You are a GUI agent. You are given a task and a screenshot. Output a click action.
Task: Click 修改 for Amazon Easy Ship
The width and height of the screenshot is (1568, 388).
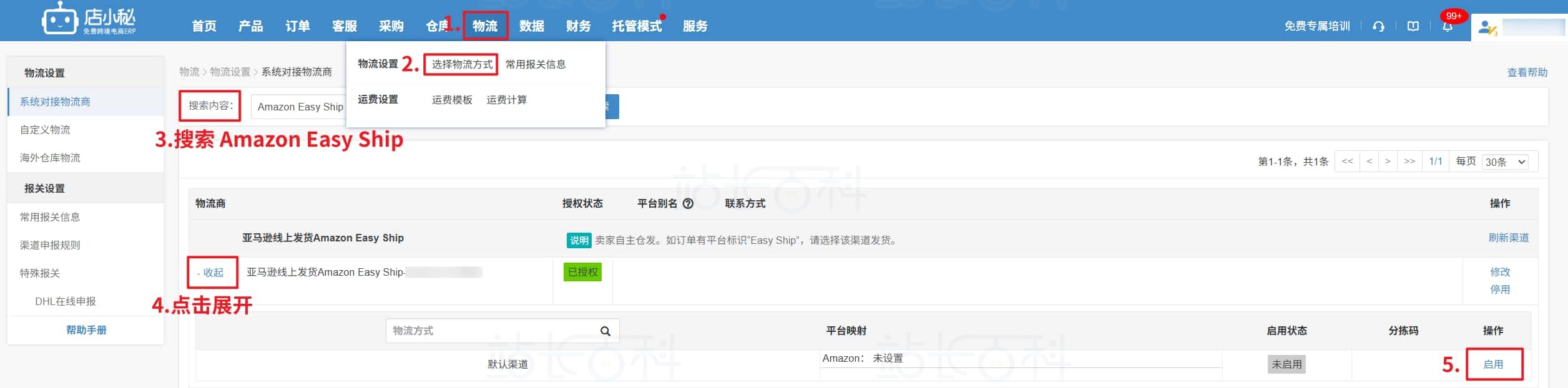1500,272
